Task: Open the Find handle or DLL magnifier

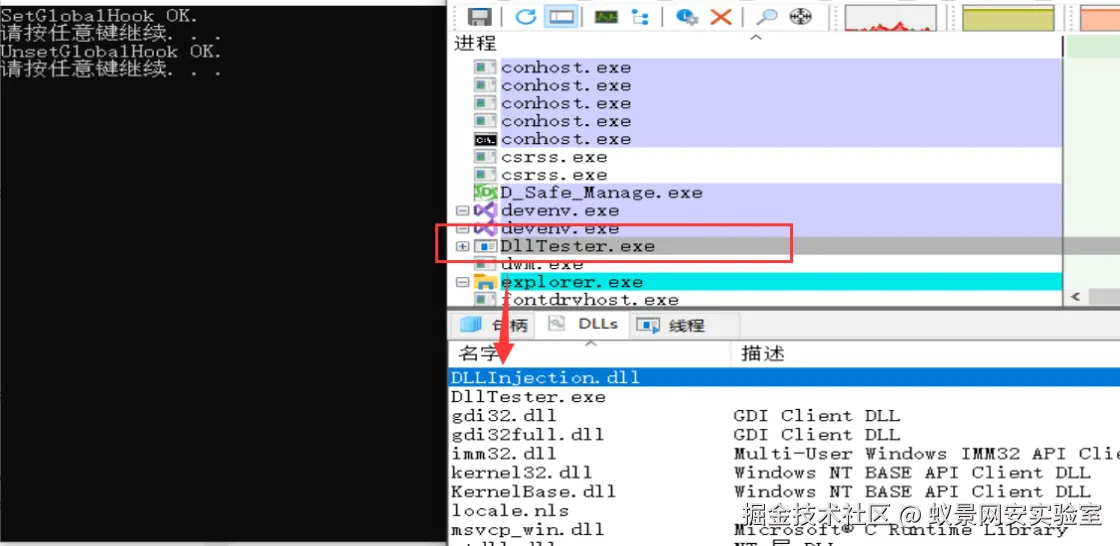Action: click(x=766, y=16)
